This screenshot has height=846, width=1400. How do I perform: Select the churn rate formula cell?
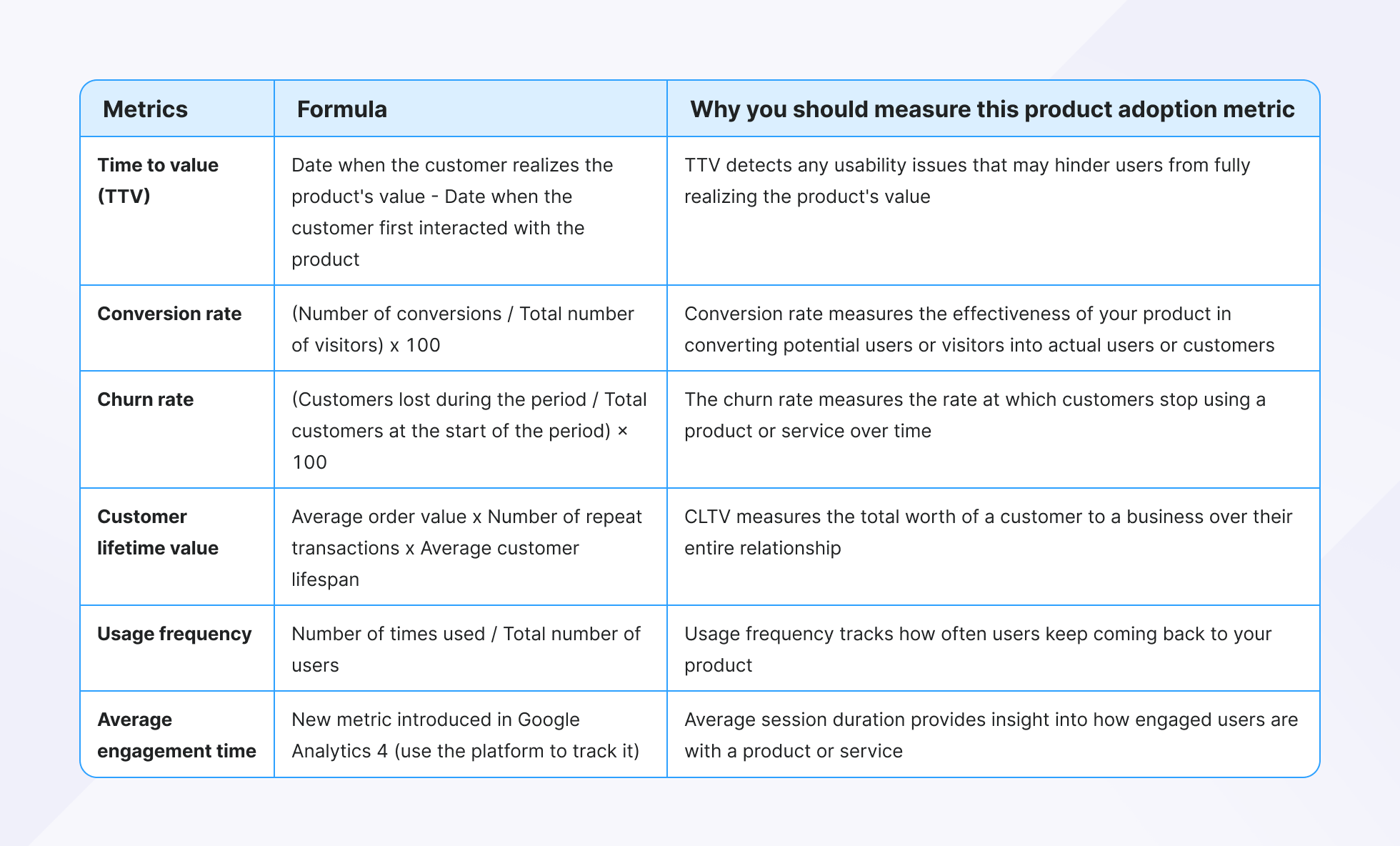[x=469, y=431]
